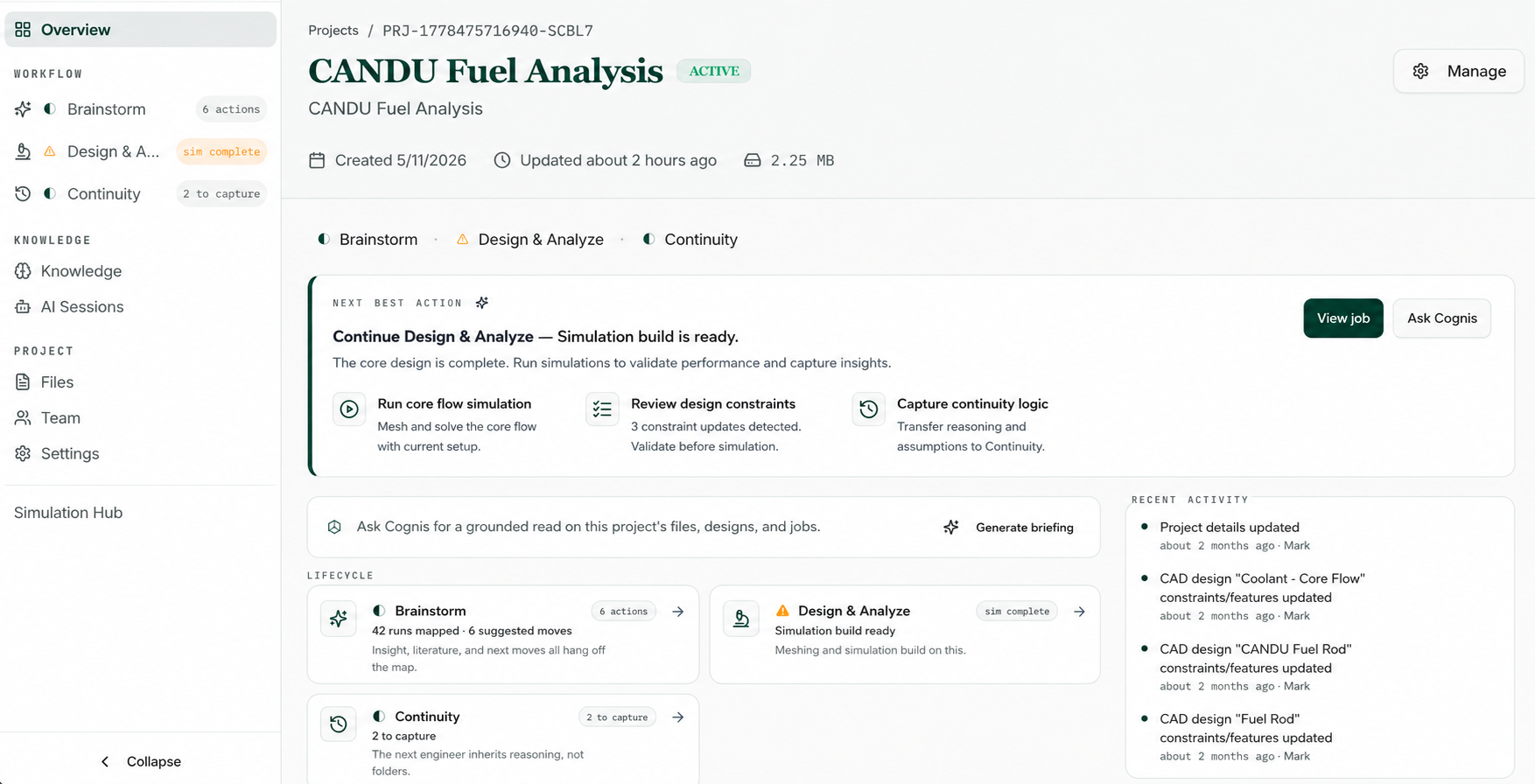
Task: Select Brainstorm stage in the stage strip
Action: [368, 240]
